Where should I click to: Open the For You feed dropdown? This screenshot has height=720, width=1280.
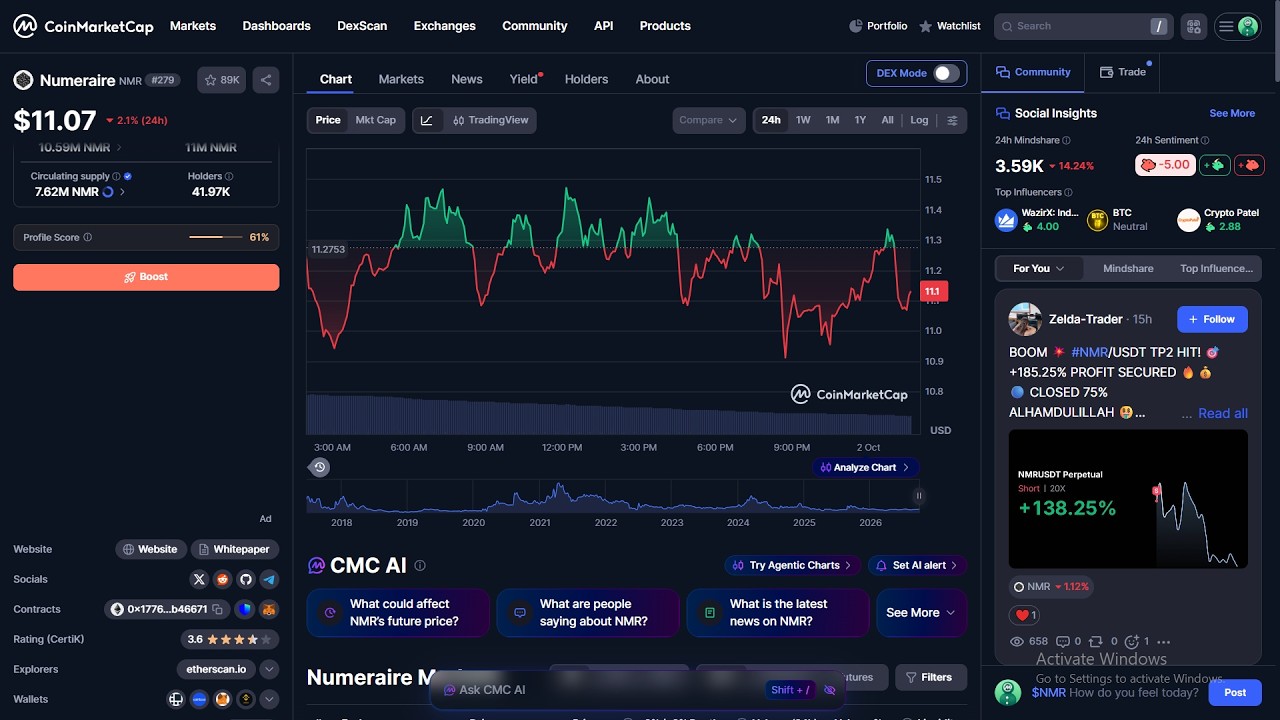click(x=1039, y=268)
